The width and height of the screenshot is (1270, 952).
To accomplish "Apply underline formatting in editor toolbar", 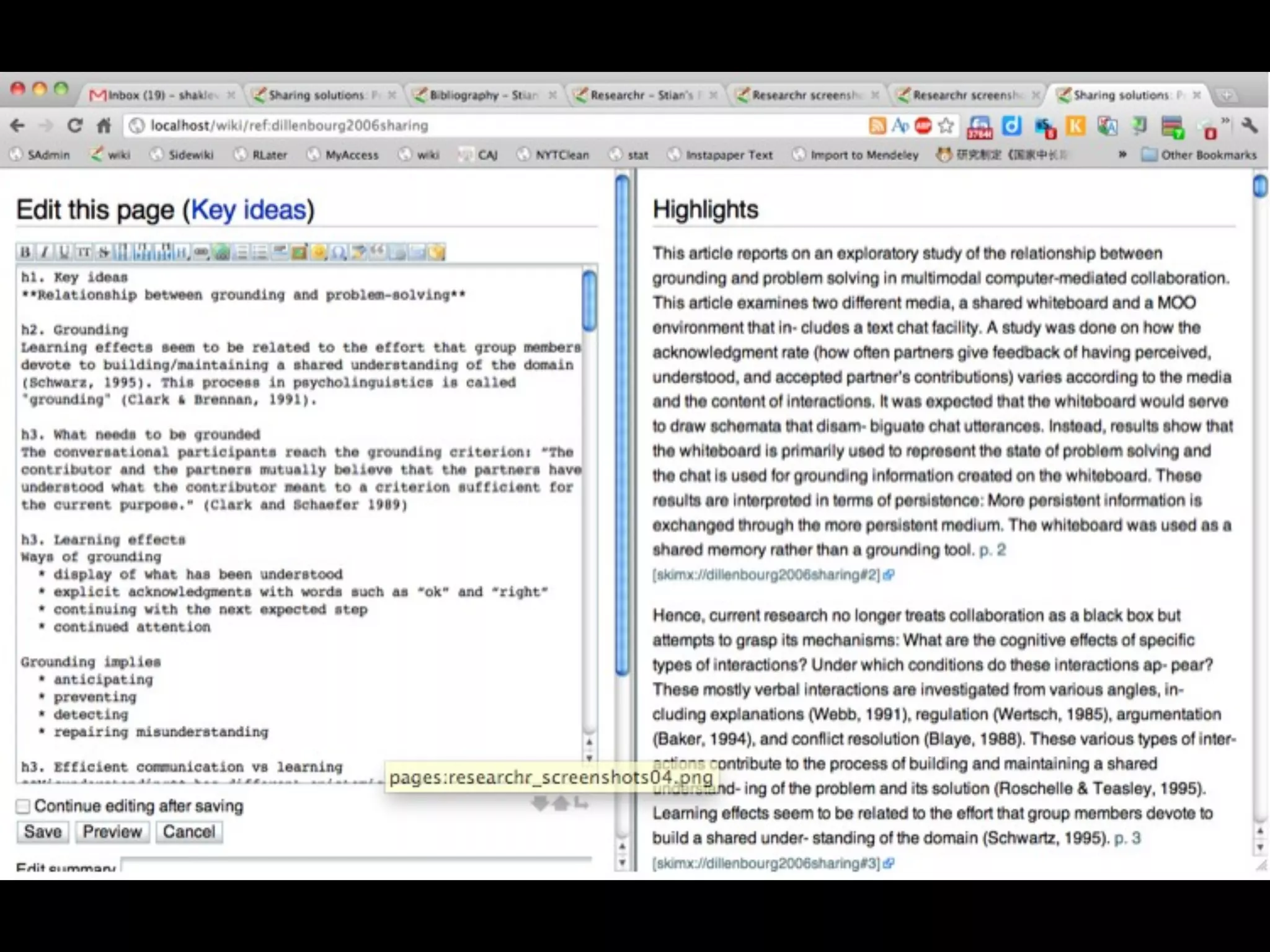I will (x=63, y=252).
